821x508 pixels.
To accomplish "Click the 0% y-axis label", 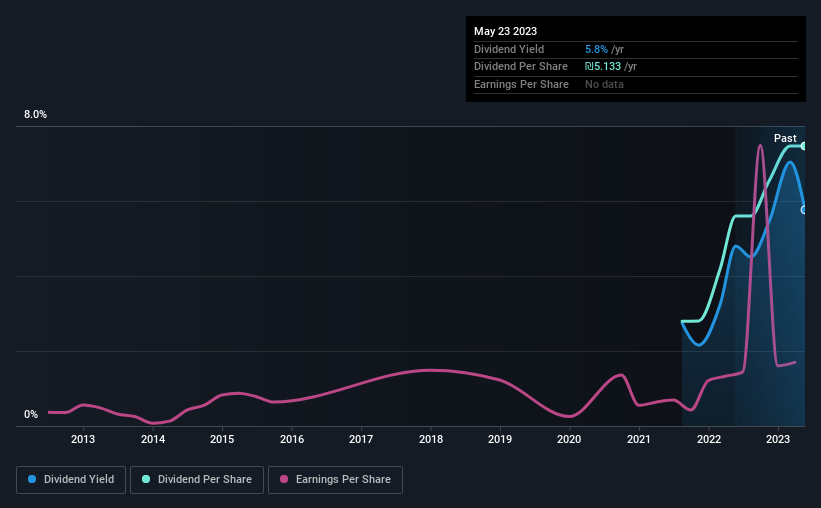I will click(x=31, y=414).
